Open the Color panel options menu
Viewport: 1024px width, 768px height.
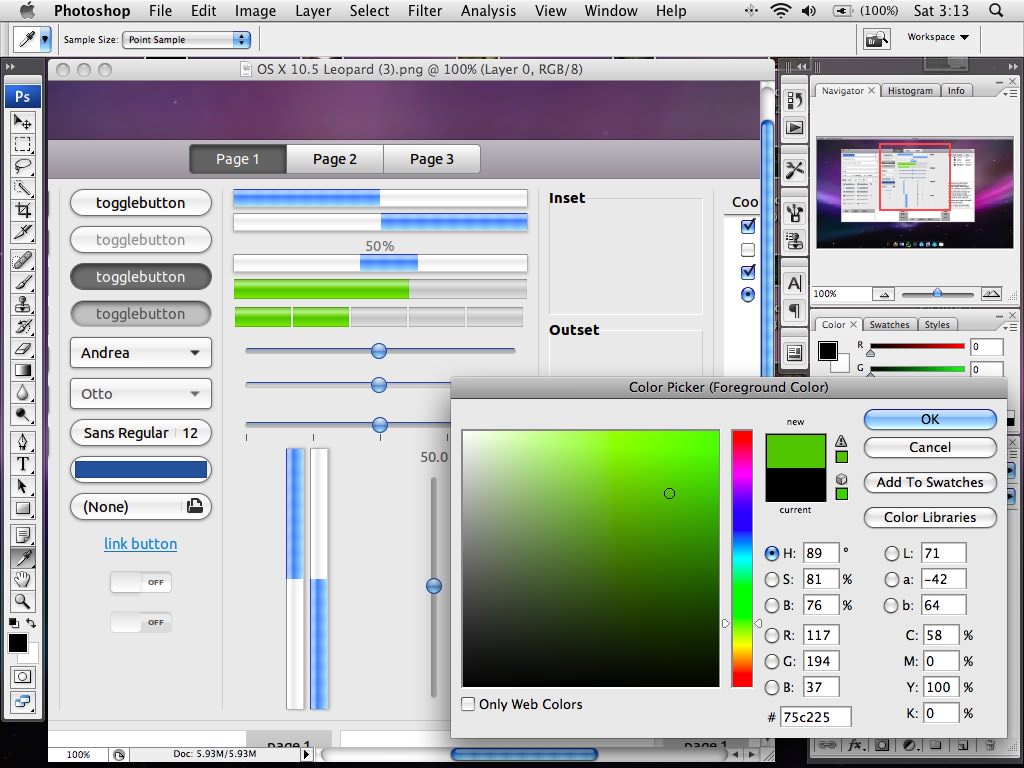1010,326
